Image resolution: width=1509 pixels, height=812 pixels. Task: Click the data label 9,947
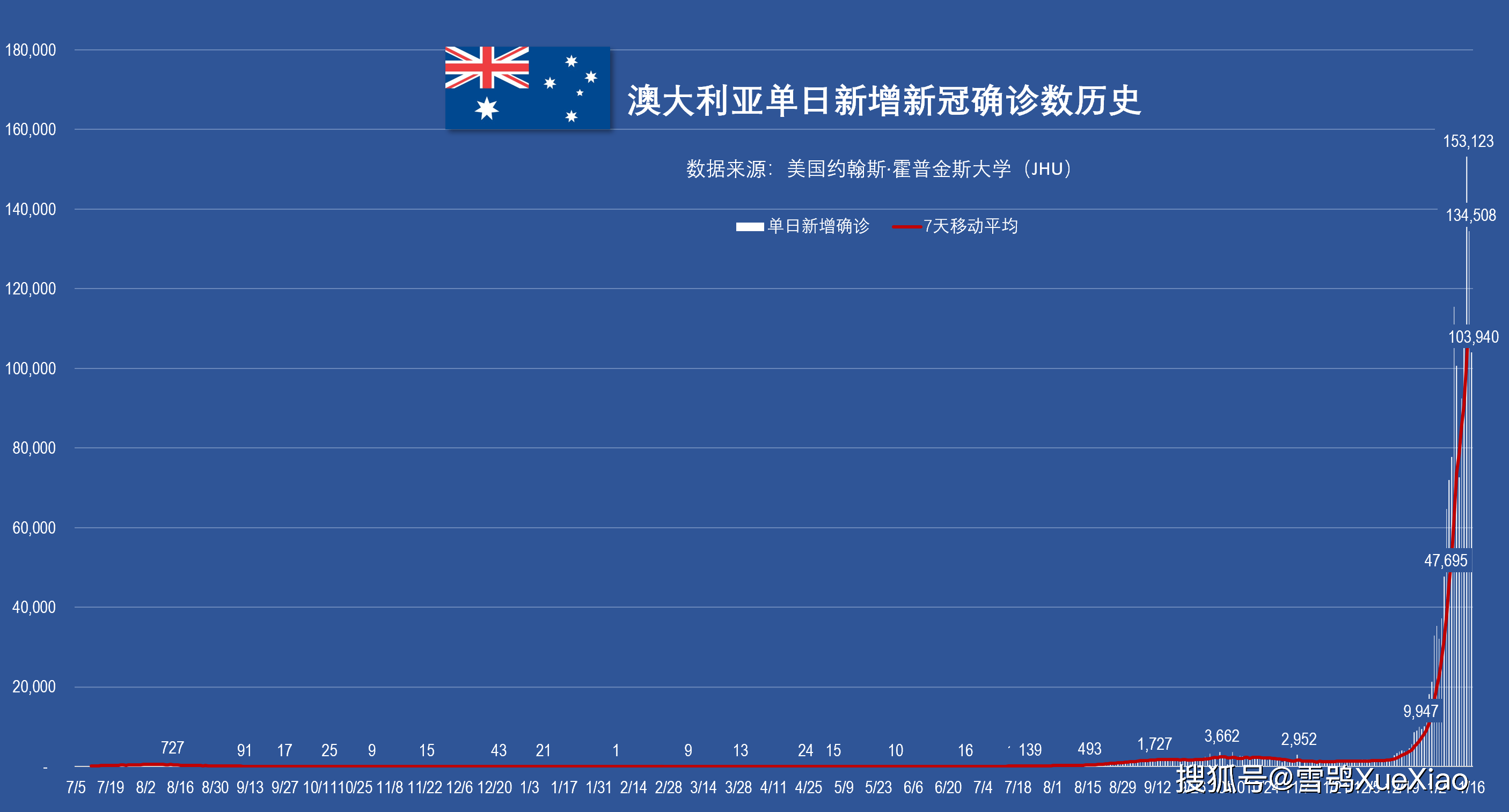1420,711
